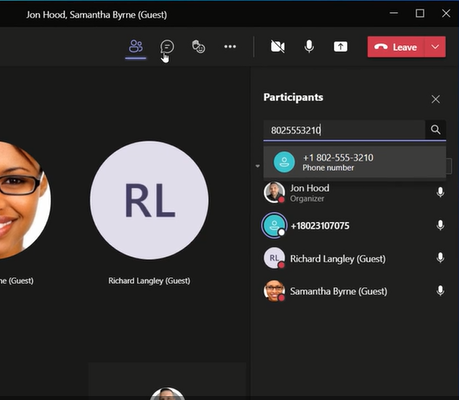Turn on the camera
The image size is (459, 400).
(x=278, y=47)
